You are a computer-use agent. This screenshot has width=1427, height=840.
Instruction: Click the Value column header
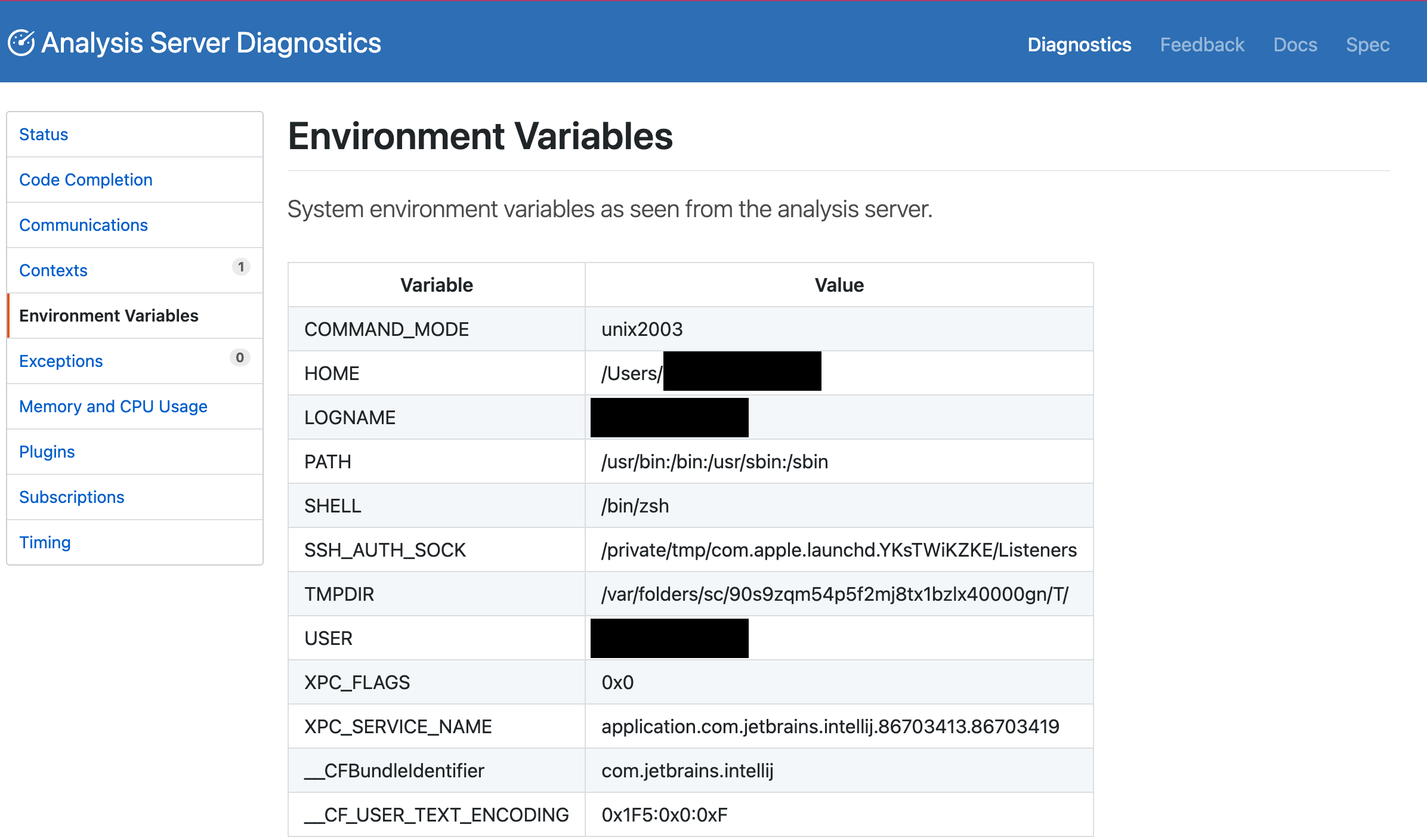pyautogui.click(x=839, y=285)
